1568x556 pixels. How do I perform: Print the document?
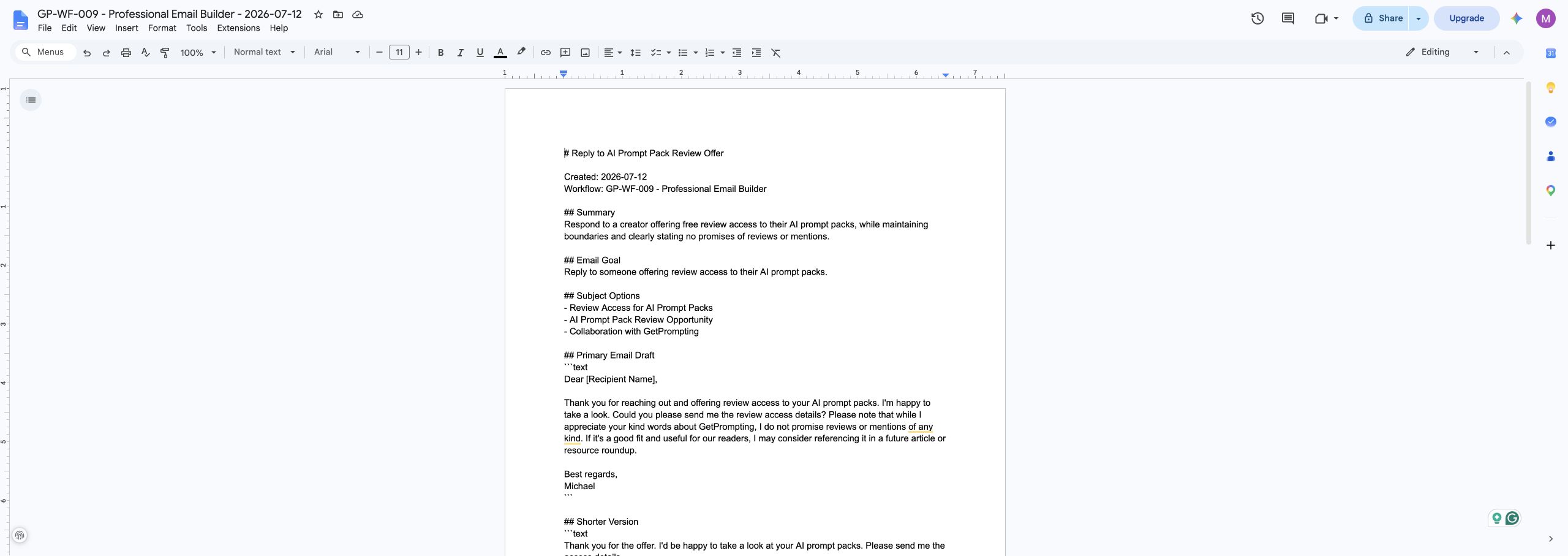[126, 53]
